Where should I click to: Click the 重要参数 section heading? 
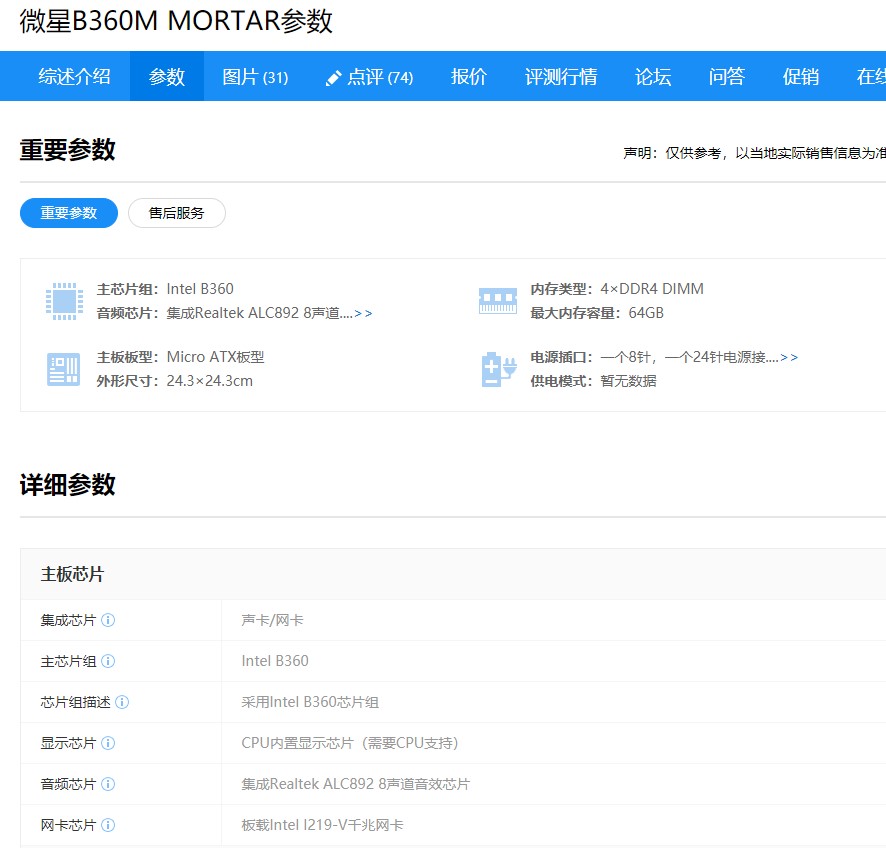pos(67,150)
